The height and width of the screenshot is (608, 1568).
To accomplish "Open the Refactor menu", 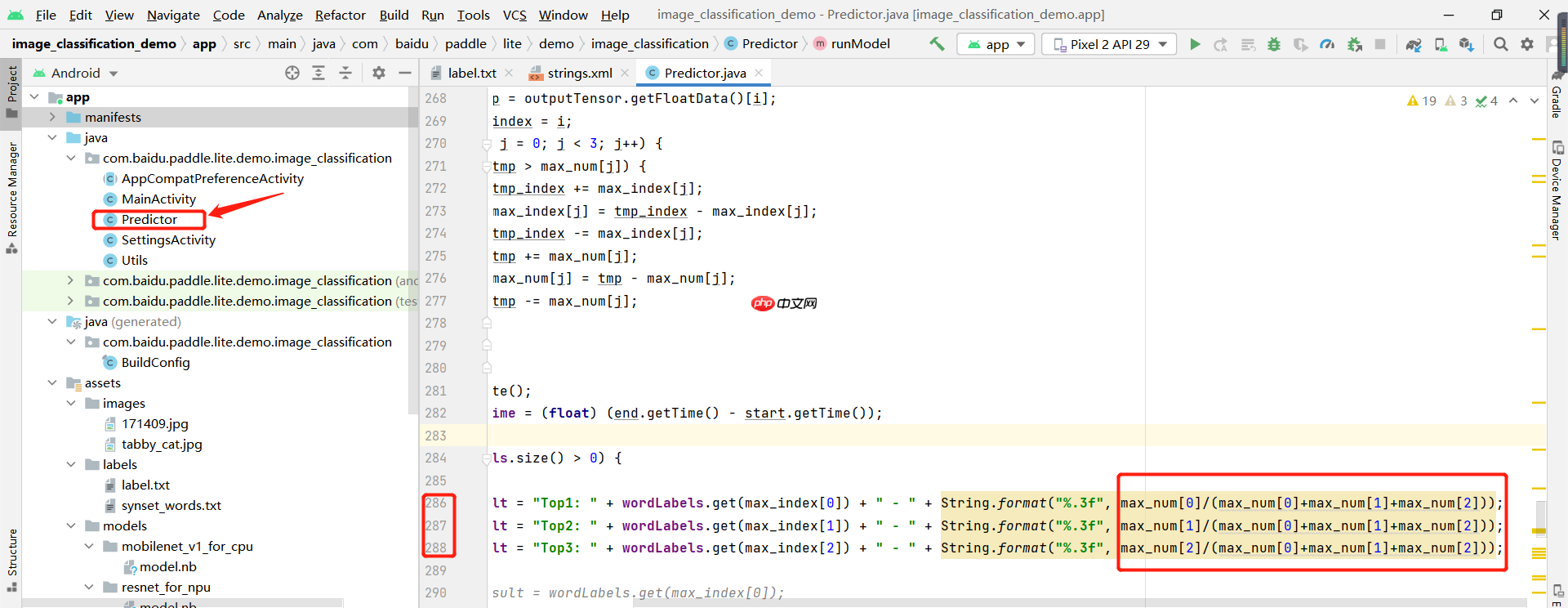I will pos(340,15).
